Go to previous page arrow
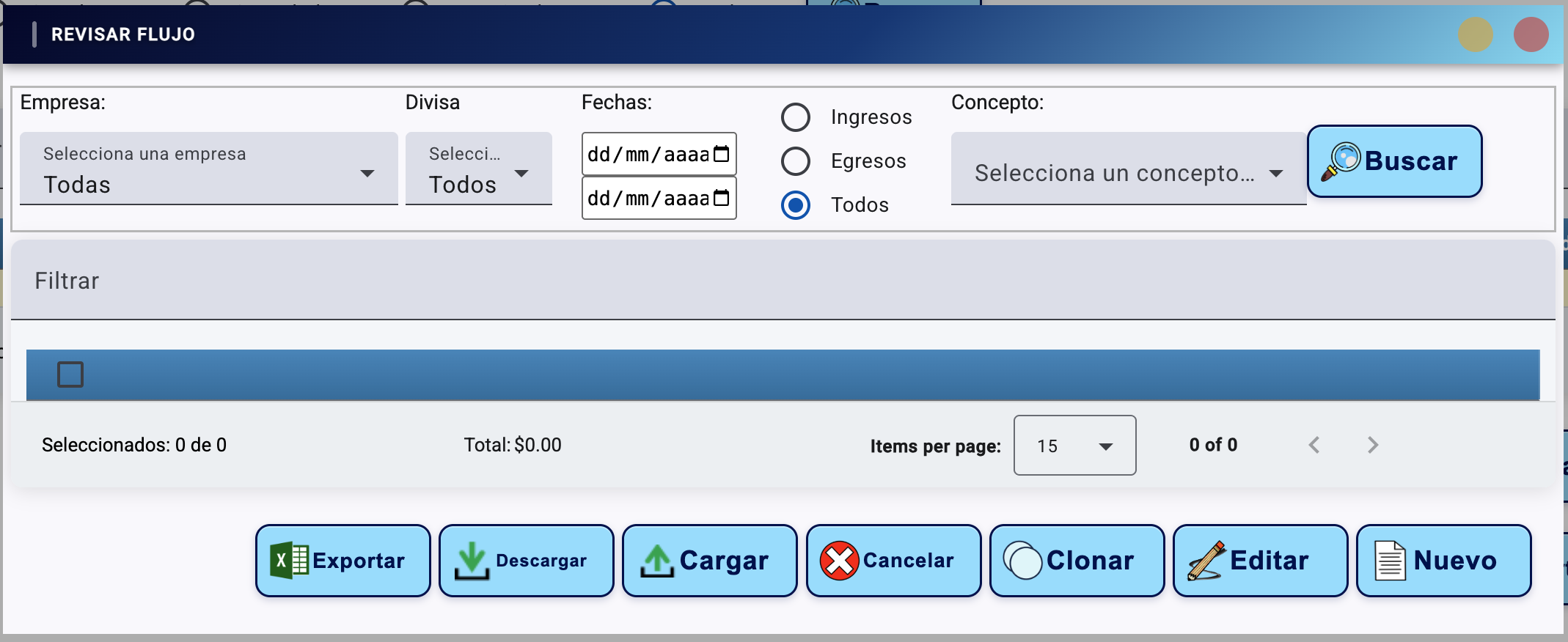The image size is (1568, 642). [1314, 445]
